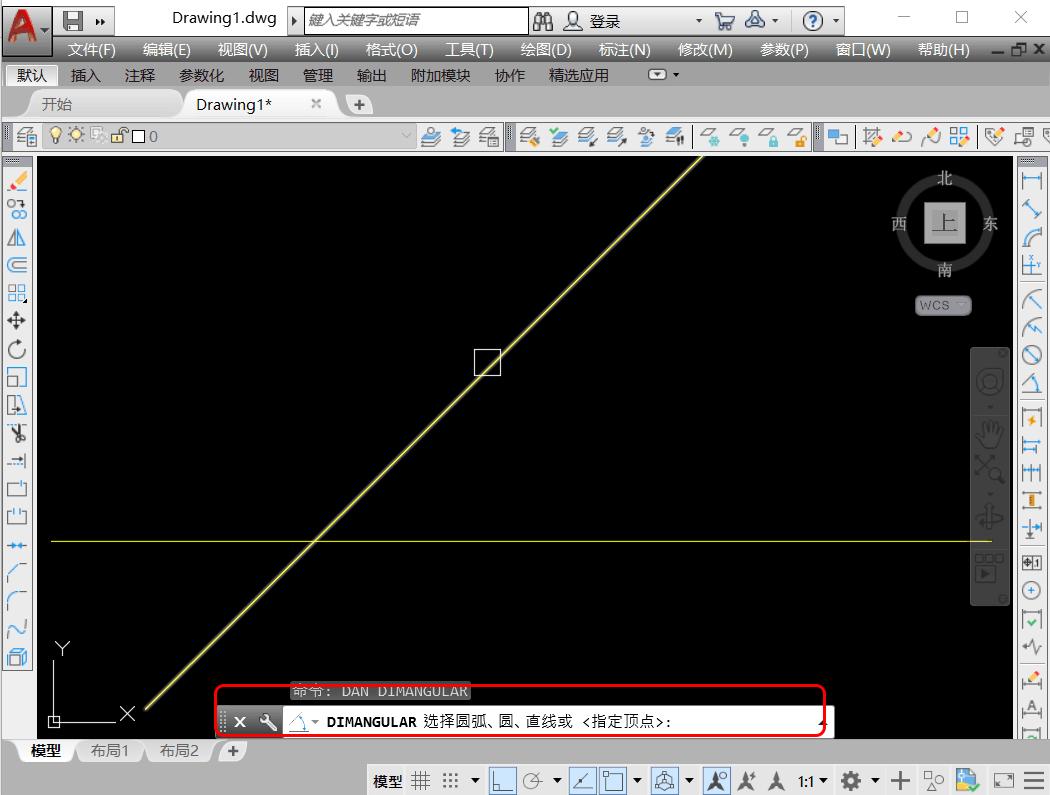Toggle ortho mode in status bar
Viewport: 1050px width, 795px height.
(503, 780)
